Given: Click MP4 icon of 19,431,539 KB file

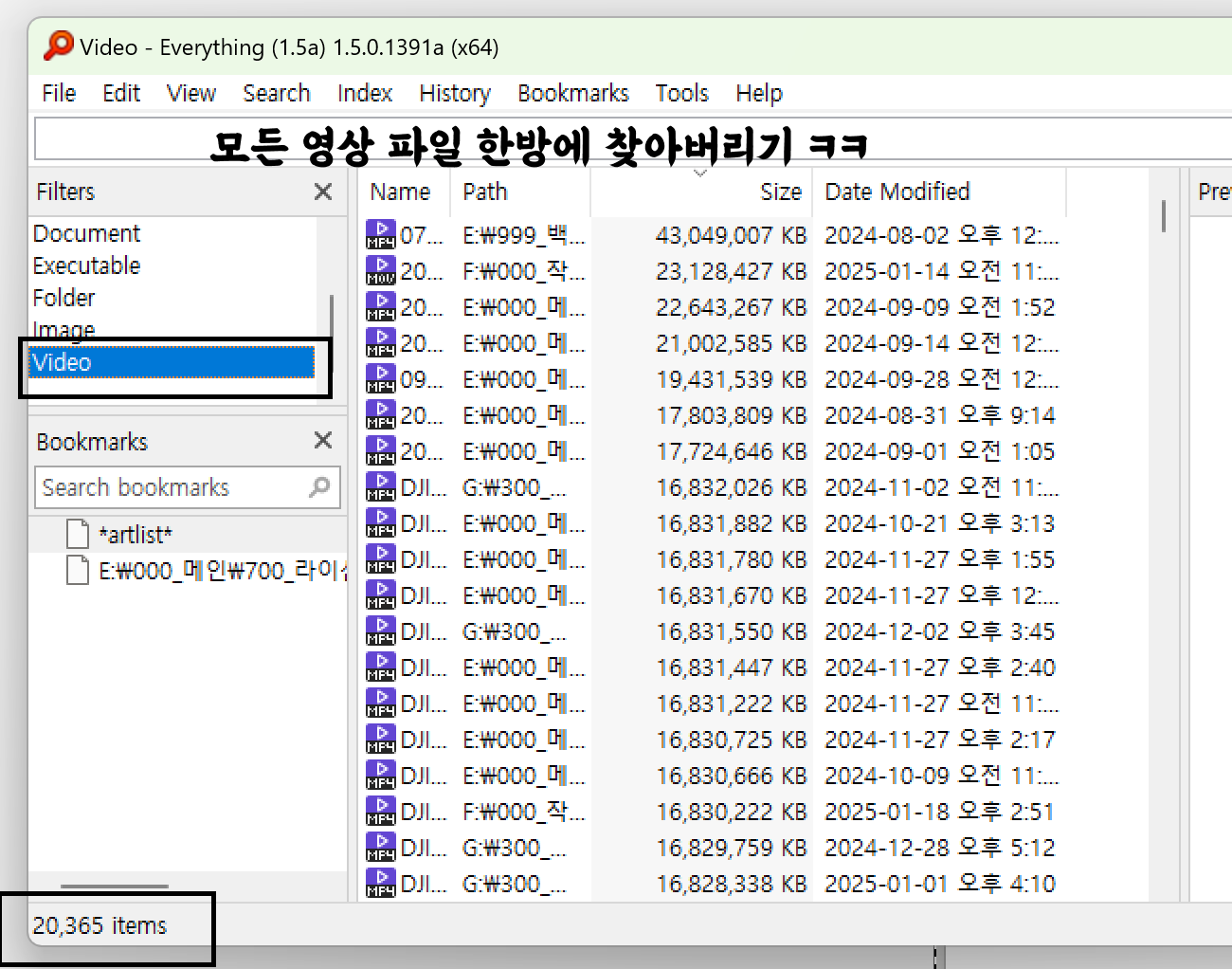Looking at the screenshot, I should tap(381, 378).
